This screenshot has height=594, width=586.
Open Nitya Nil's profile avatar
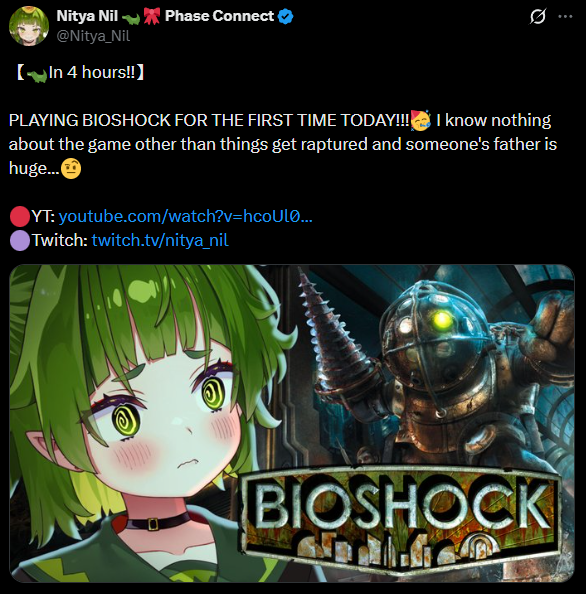click(x=29, y=26)
